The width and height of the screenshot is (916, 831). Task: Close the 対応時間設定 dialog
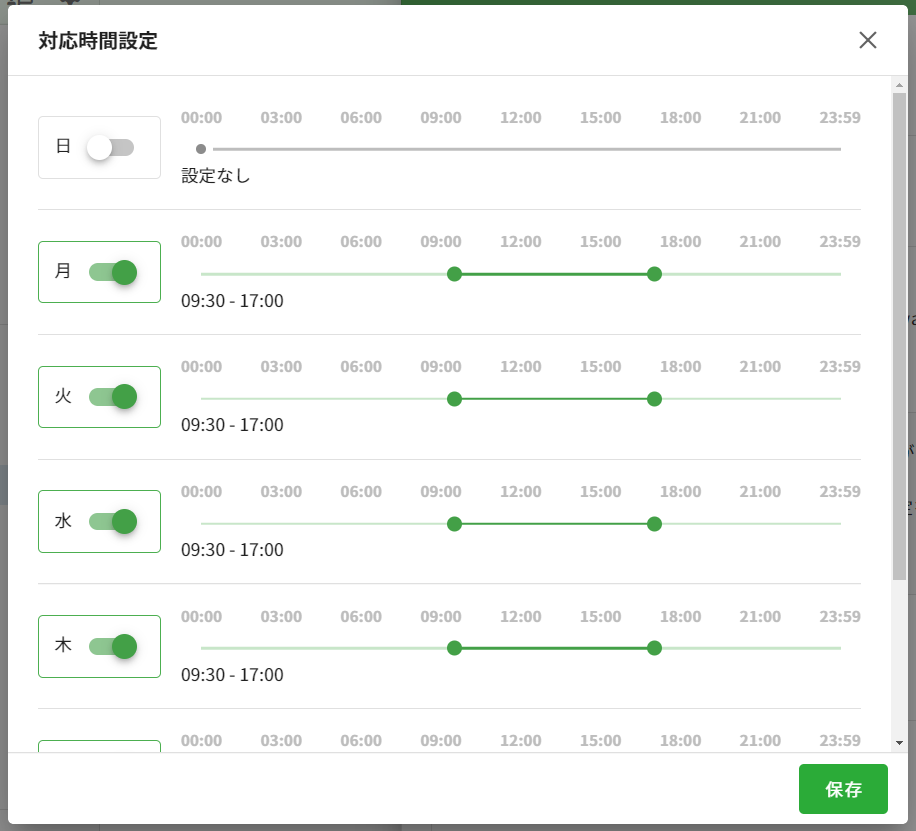click(868, 40)
